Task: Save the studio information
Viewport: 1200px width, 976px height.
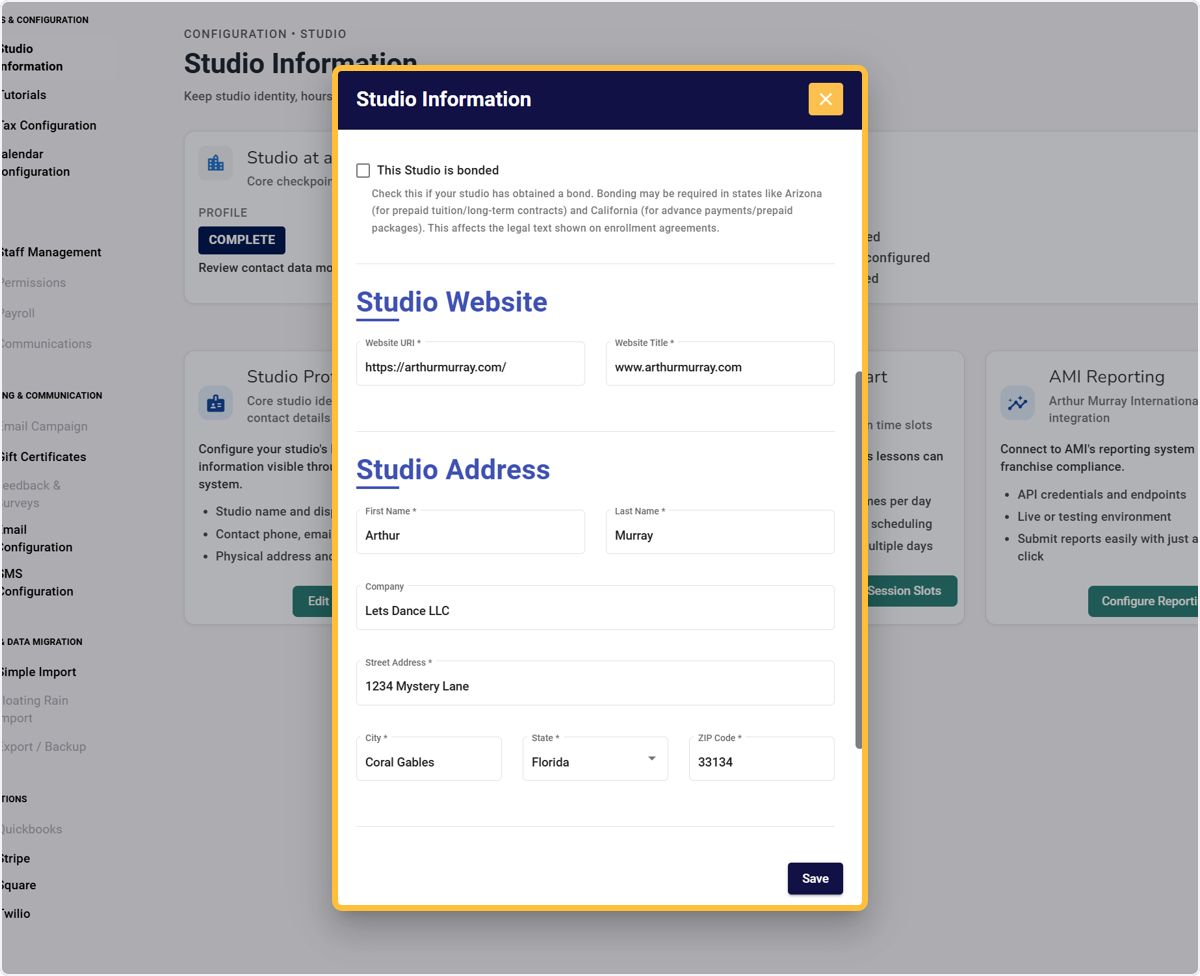Action: pos(815,878)
